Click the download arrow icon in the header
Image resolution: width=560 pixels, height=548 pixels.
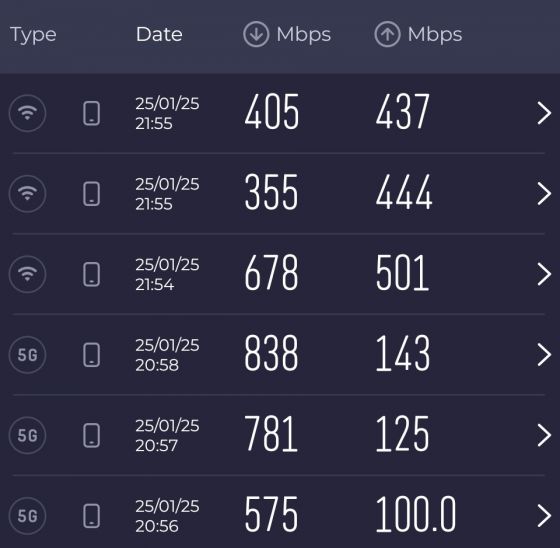[x=256, y=34]
